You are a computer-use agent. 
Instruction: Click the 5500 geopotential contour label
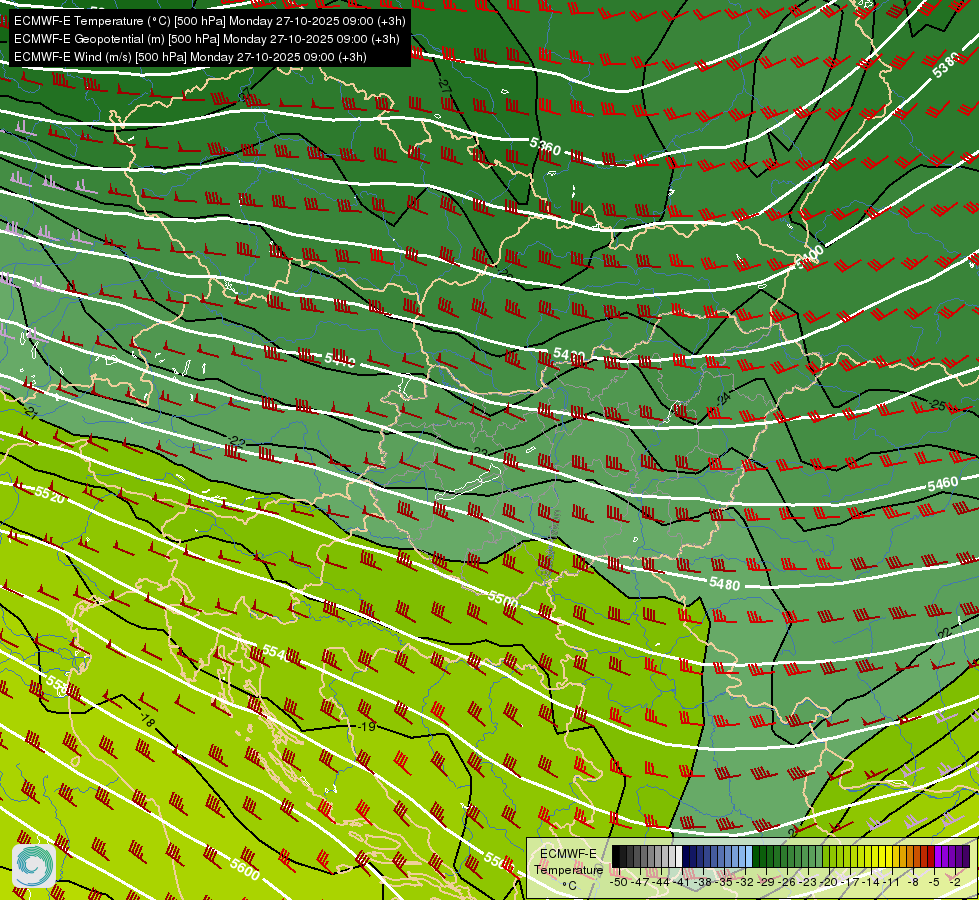tap(503, 598)
